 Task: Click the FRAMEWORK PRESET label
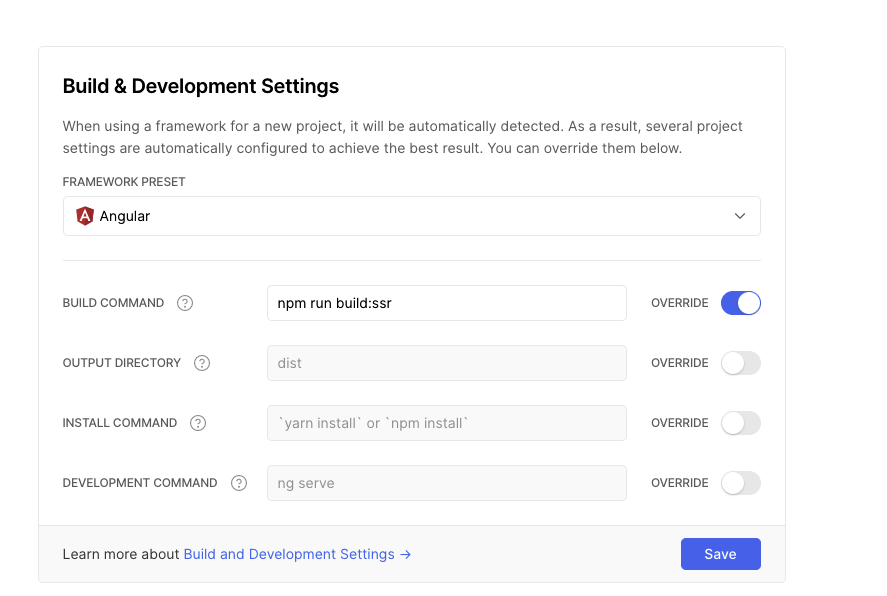point(124,182)
